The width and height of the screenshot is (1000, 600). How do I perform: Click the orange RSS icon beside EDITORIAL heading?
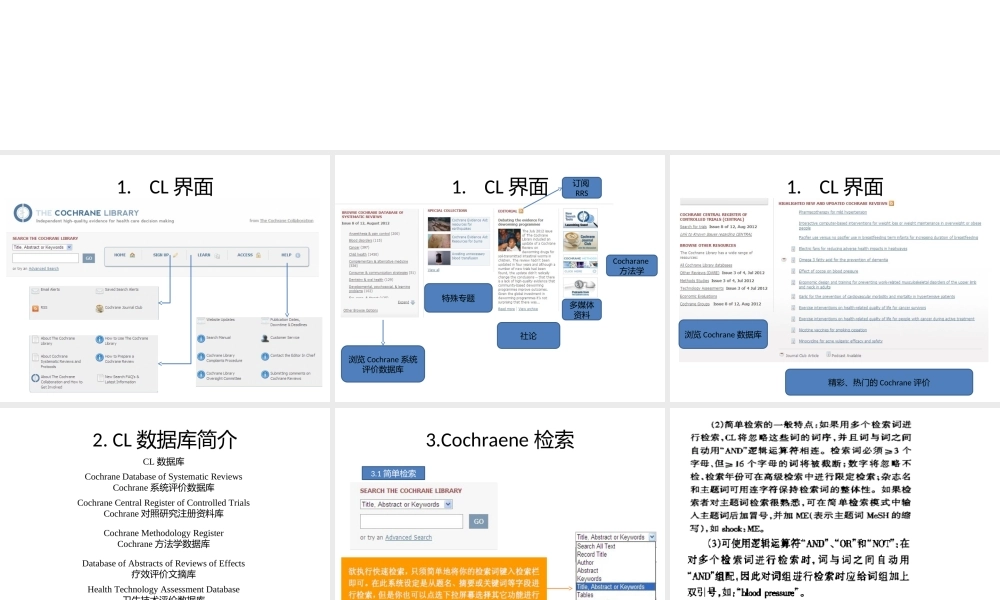point(521,210)
